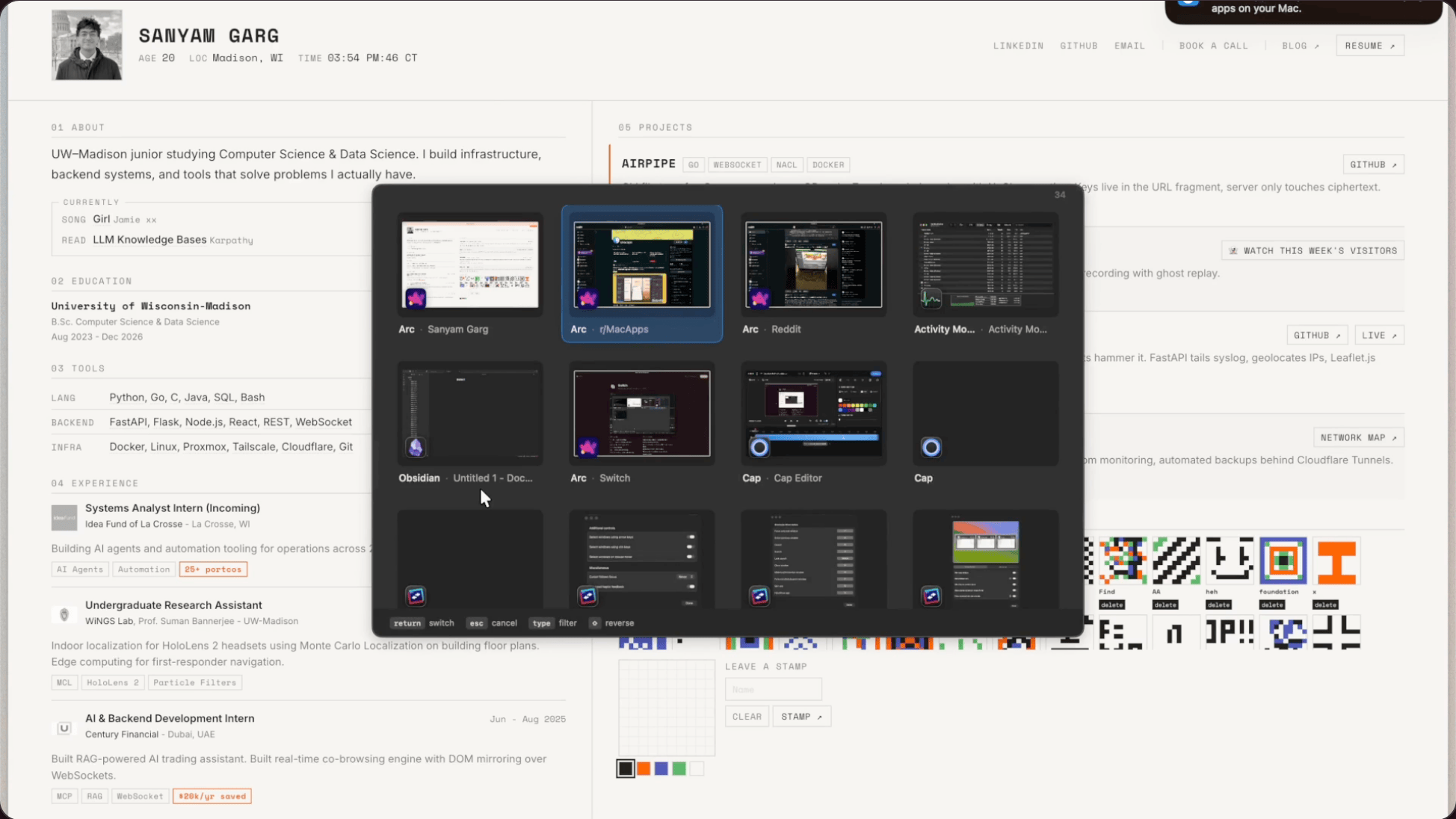
Task: Click the Switch app icon on the empty bottom-row window
Action: 416,596
